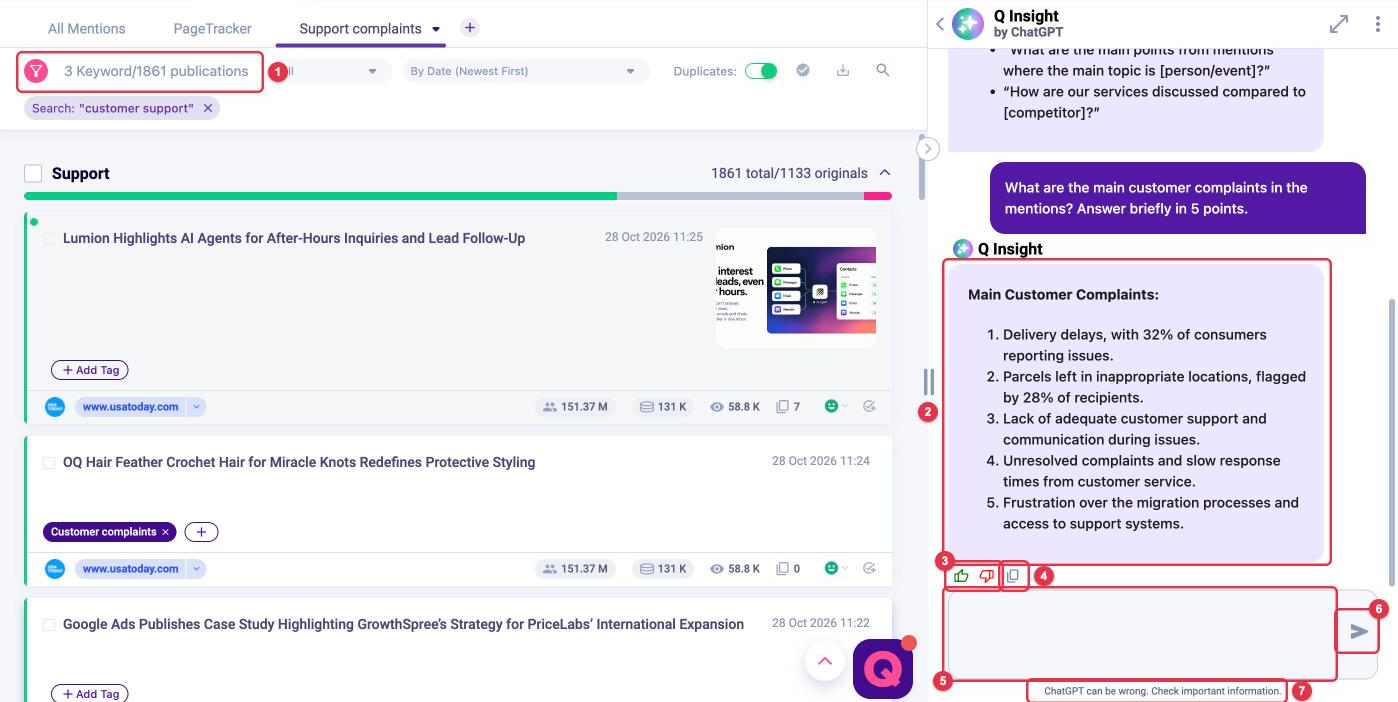Open the mentions search magnifier icon

tap(882, 70)
